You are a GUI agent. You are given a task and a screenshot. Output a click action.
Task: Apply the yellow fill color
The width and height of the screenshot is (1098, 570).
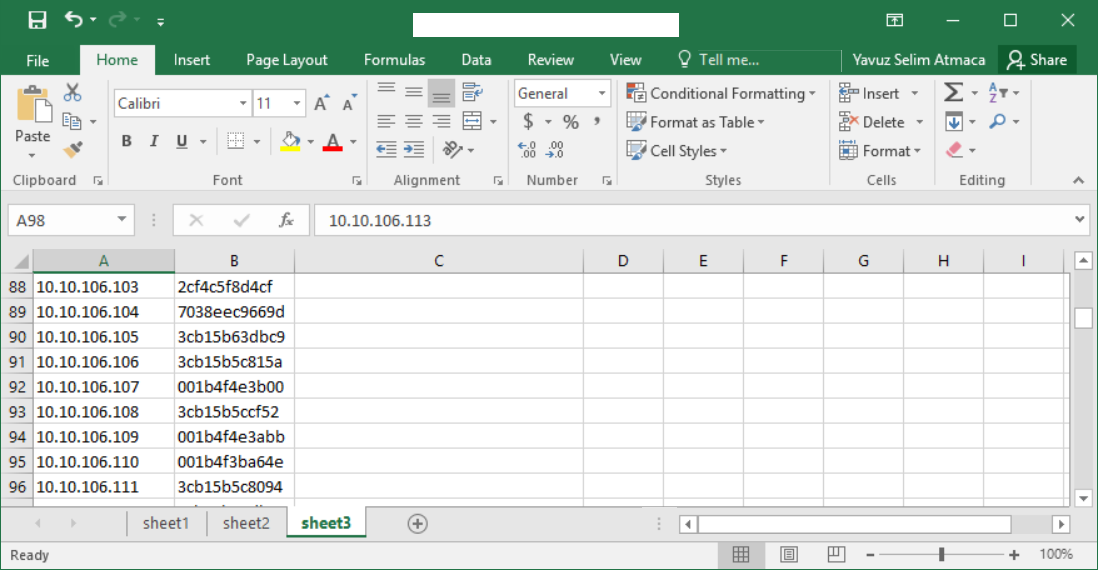point(291,141)
